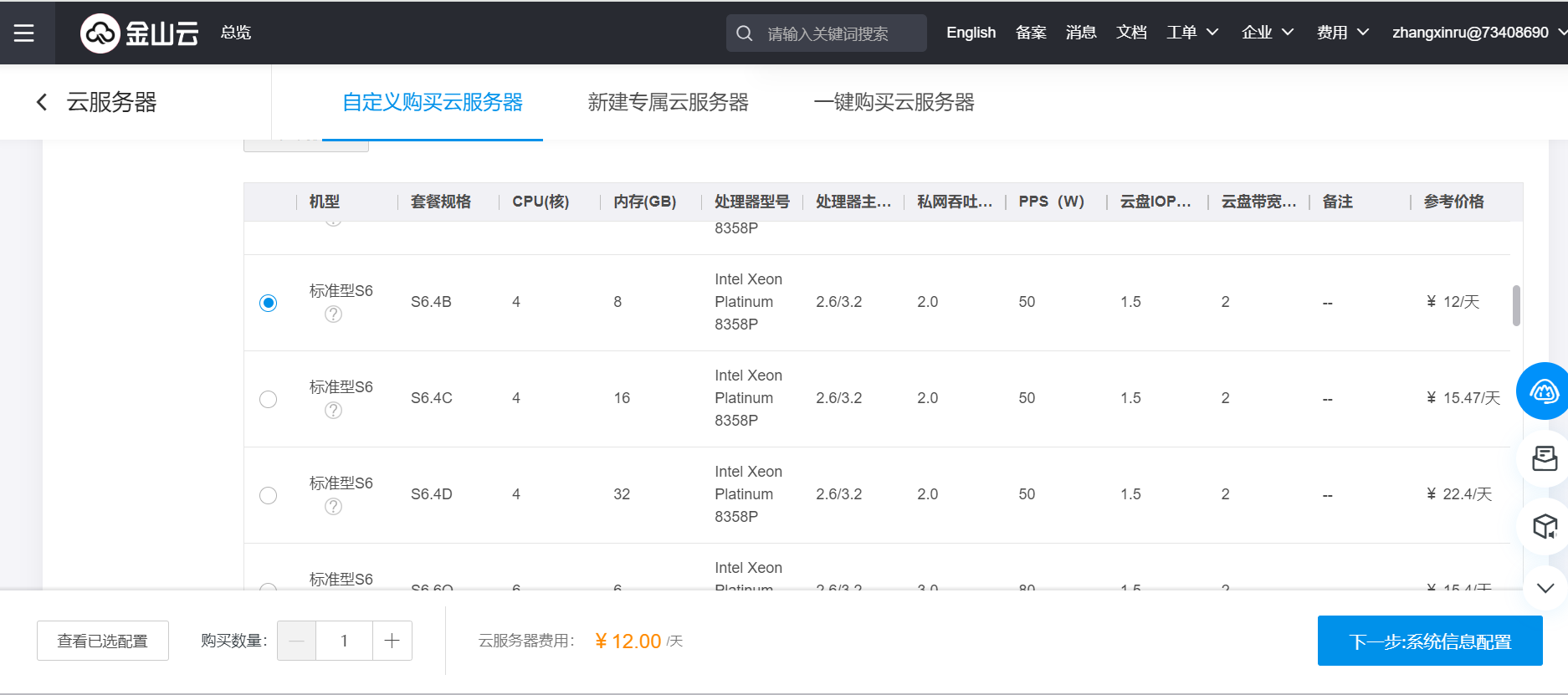Open the 费用 dropdown menu
The image size is (1568, 695).
1342,33
